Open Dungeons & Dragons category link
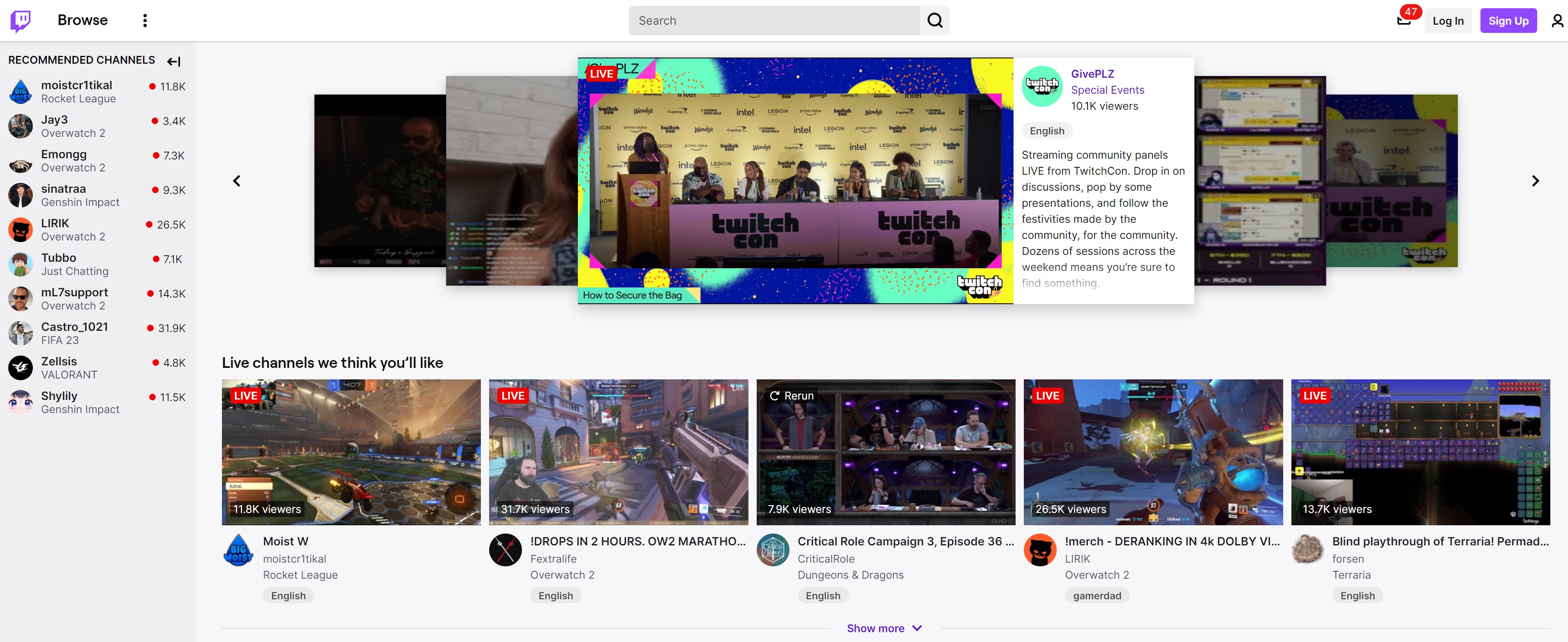Image resolution: width=1568 pixels, height=642 pixels. pos(850,575)
